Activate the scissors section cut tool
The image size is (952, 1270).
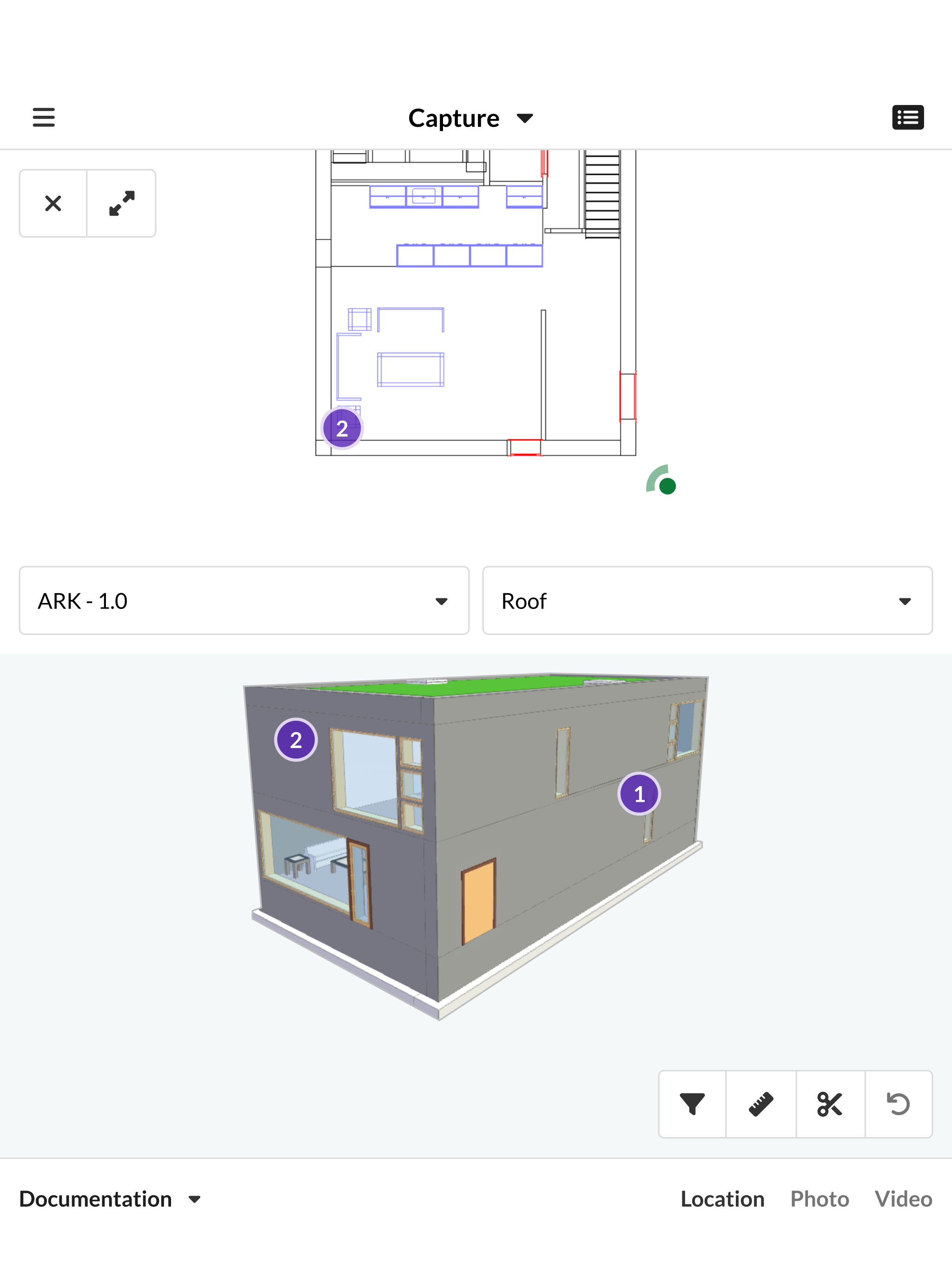coord(830,1104)
